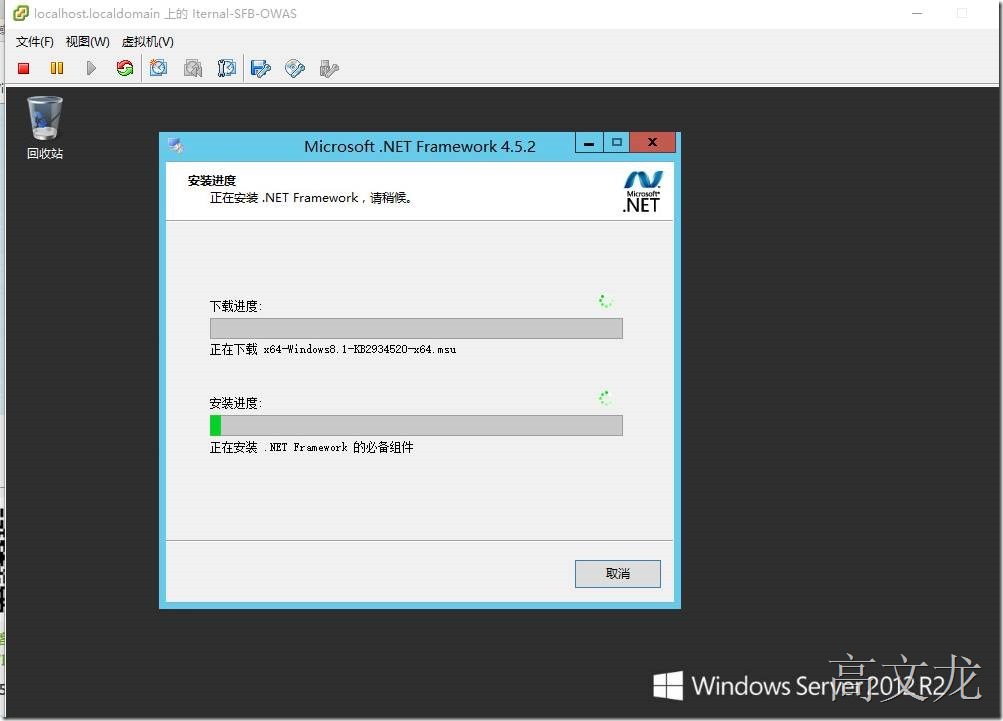Click the 取消 cancel button
The image size is (1003, 721).
[617, 574]
